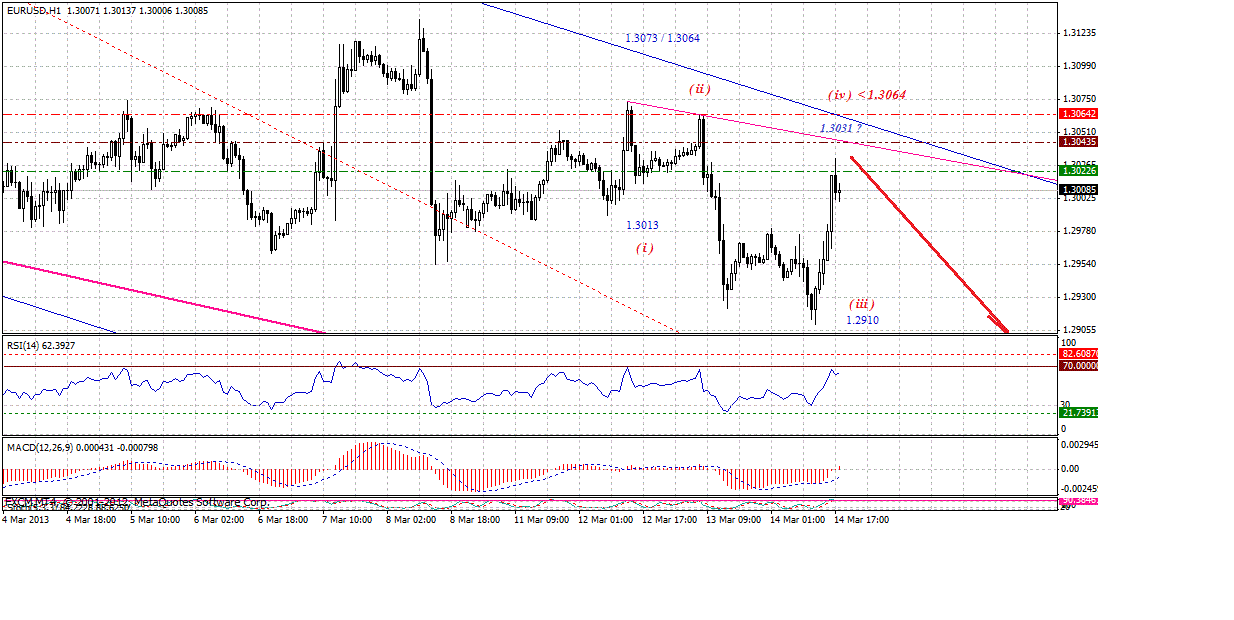Screen dimensions: 1234x620
Task: Select the '7 Mar 10:00' time label
Action: 349,520
